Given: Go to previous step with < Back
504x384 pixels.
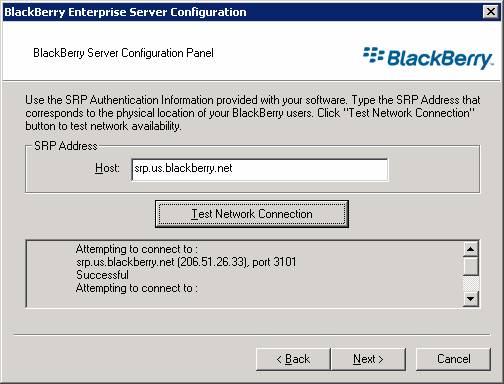Looking at the screenshot, I should point(293,359).
